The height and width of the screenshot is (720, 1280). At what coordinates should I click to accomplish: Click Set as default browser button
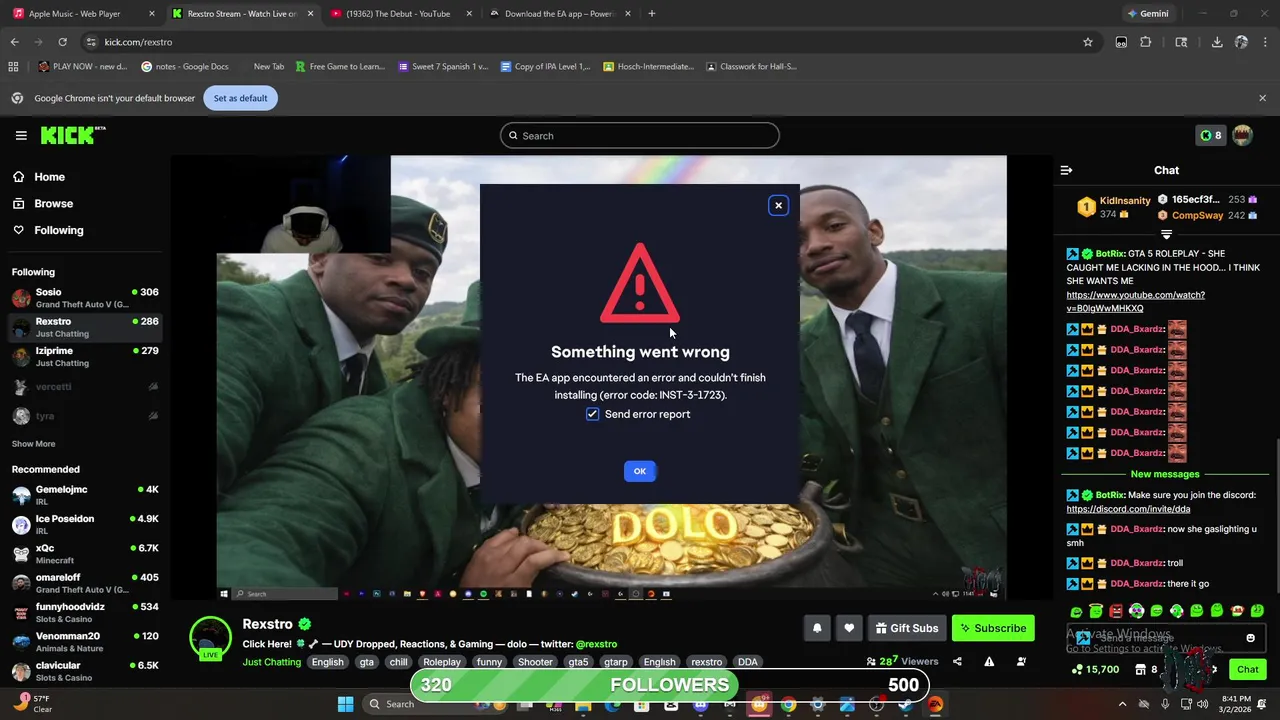(x=240, y=98)
